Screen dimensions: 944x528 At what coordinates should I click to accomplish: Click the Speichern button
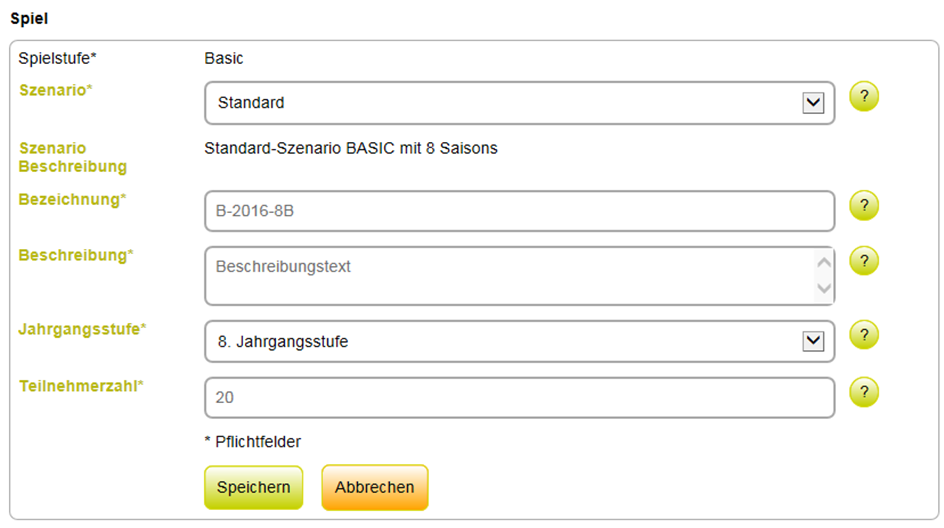[253, 487]
